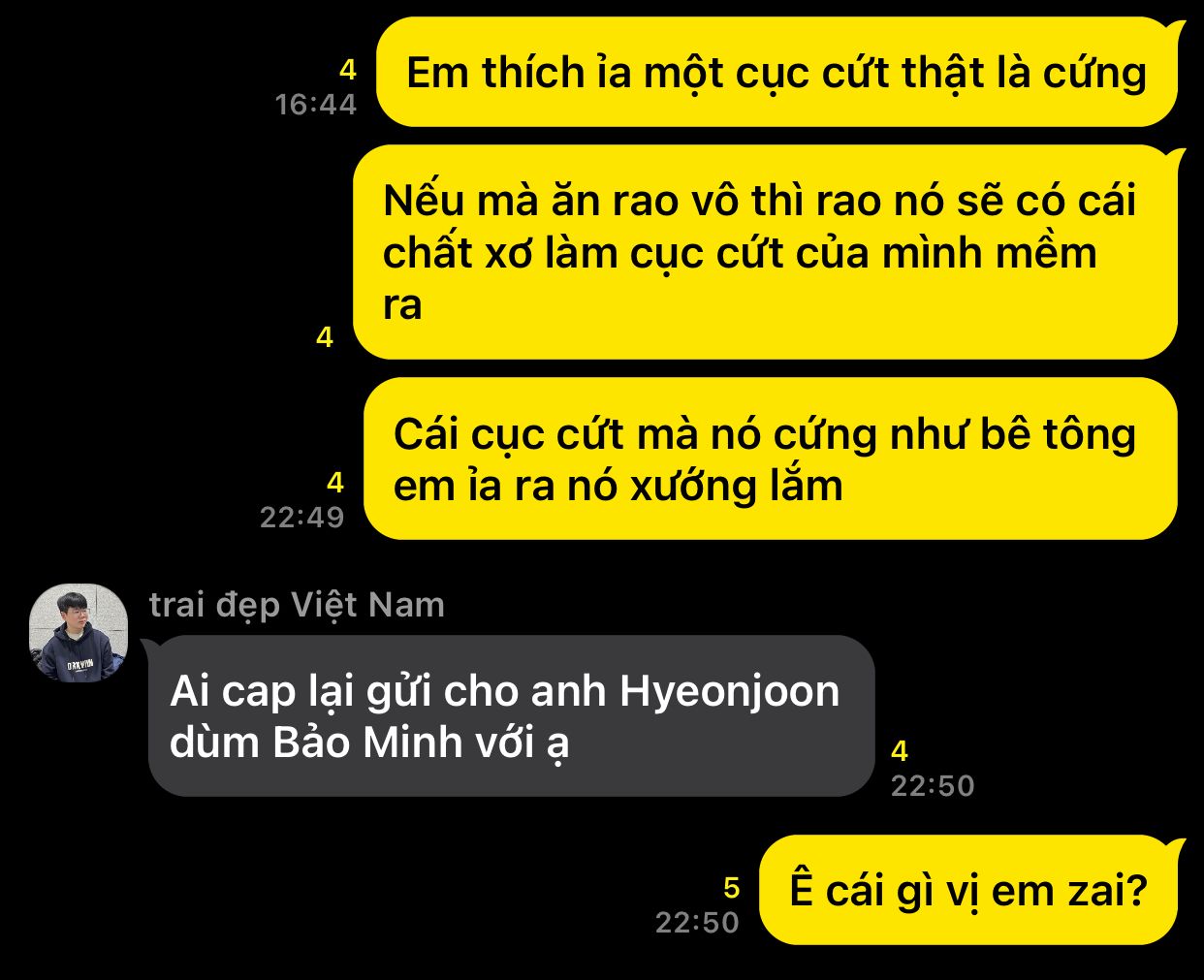
Task: Tap the 22:49 timestamp
Action: point(302,517)
